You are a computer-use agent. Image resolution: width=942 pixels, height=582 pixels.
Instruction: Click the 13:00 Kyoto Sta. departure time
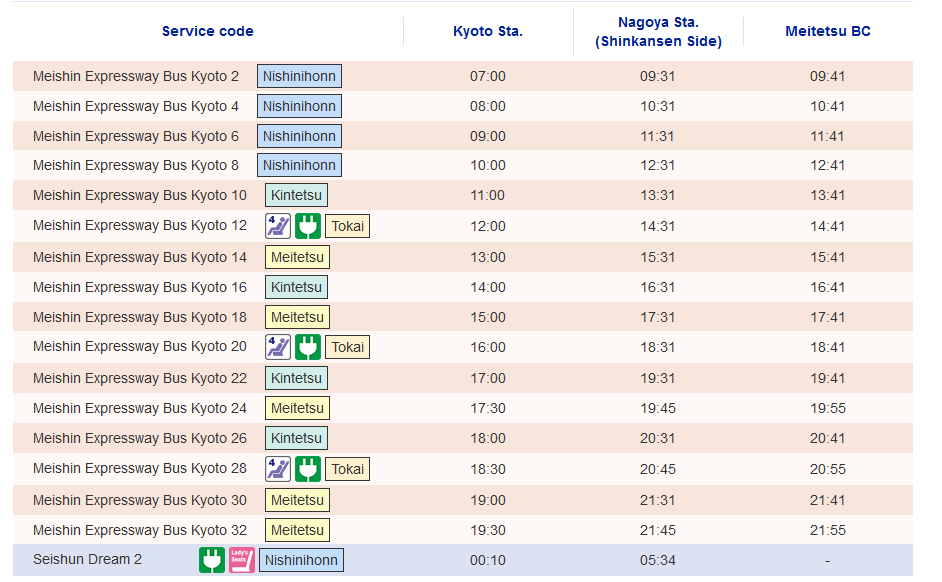pos(488,257)
